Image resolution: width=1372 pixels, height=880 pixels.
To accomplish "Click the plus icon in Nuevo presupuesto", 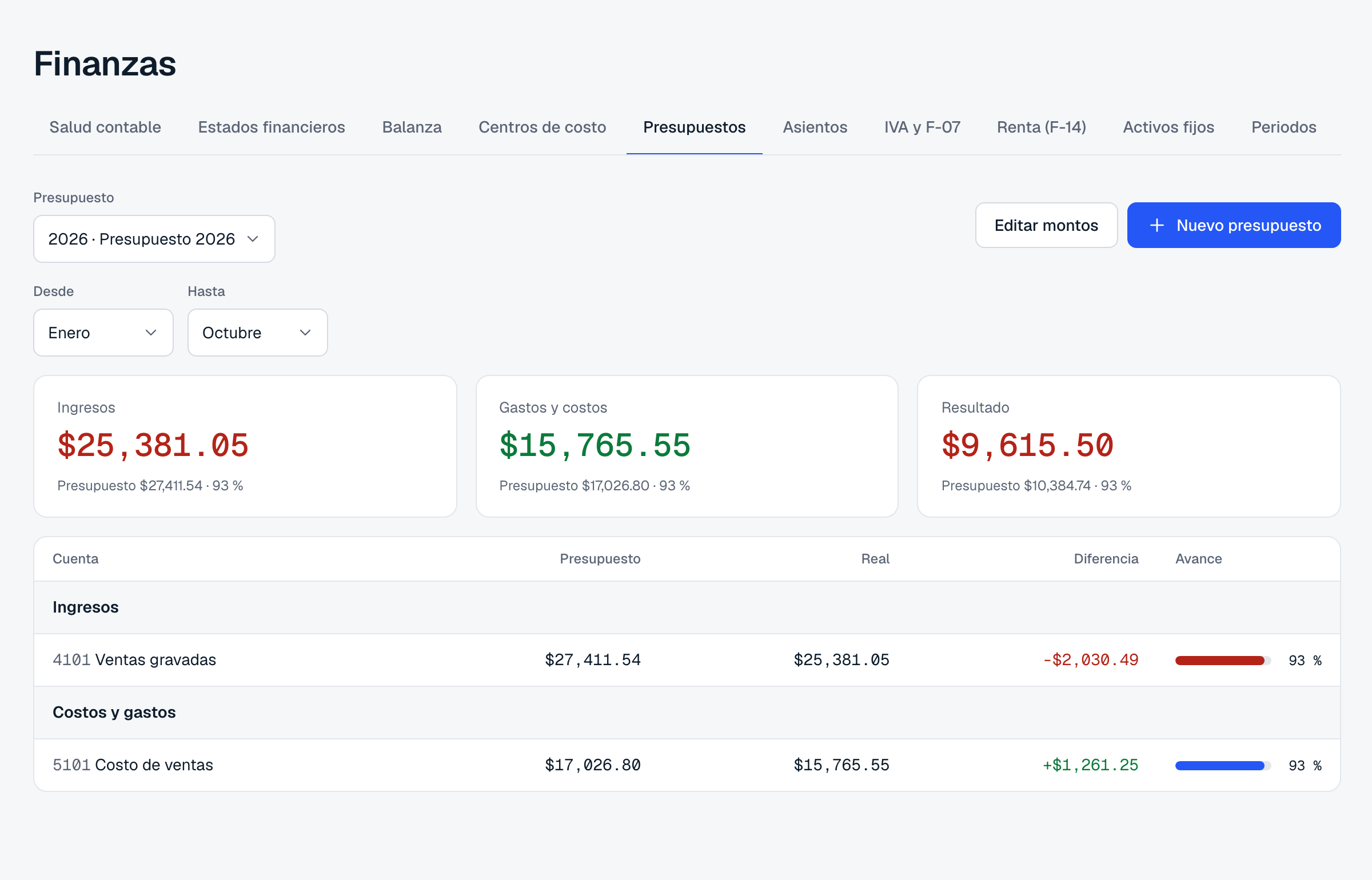I will pyautogui.click(x=1156, y=225).
